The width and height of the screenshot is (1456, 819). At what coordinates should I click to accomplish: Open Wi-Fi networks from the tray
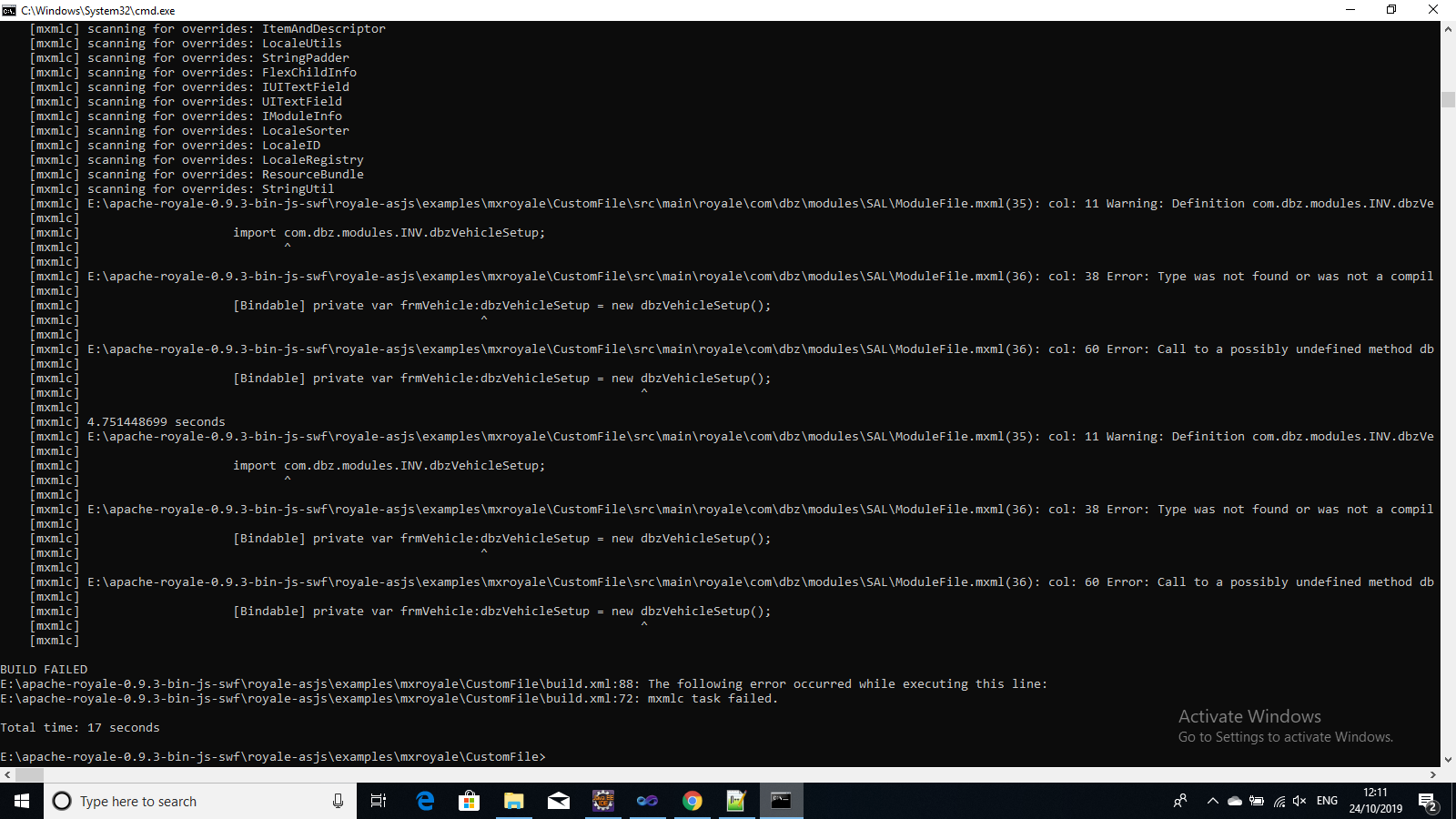tap(1278, 801)
